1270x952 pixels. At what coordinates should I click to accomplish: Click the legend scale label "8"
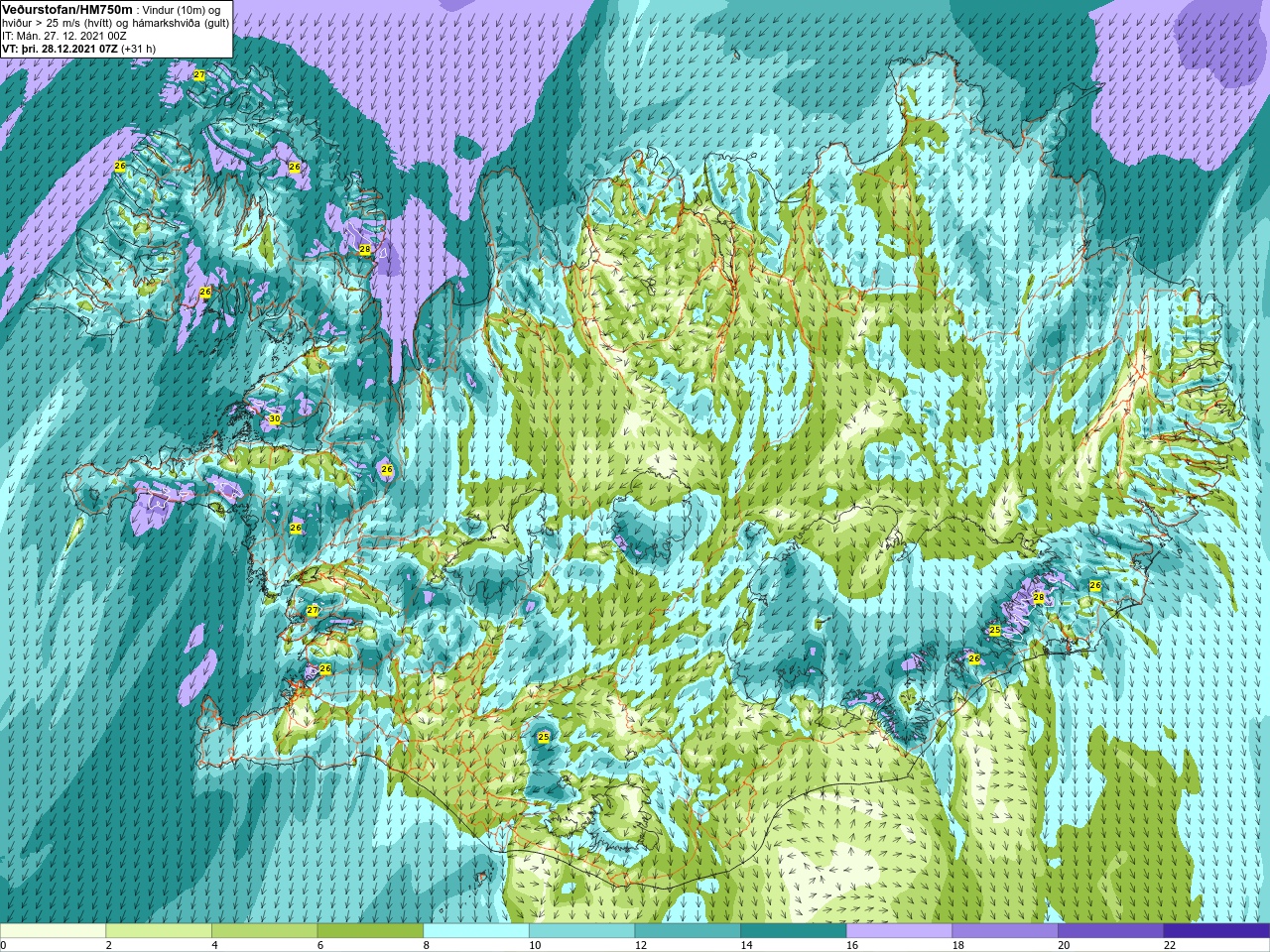pos(426,945)
